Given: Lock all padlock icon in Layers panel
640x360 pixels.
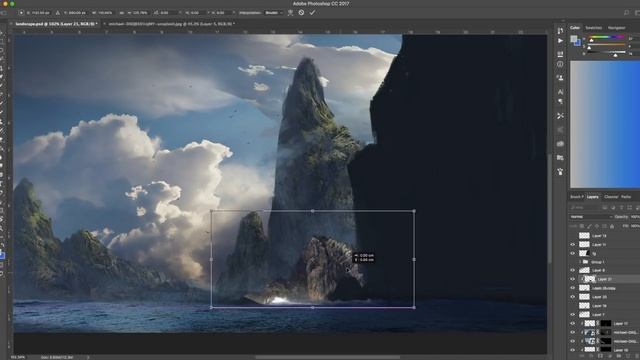Looking at the screenshot, I should [611, 226].
